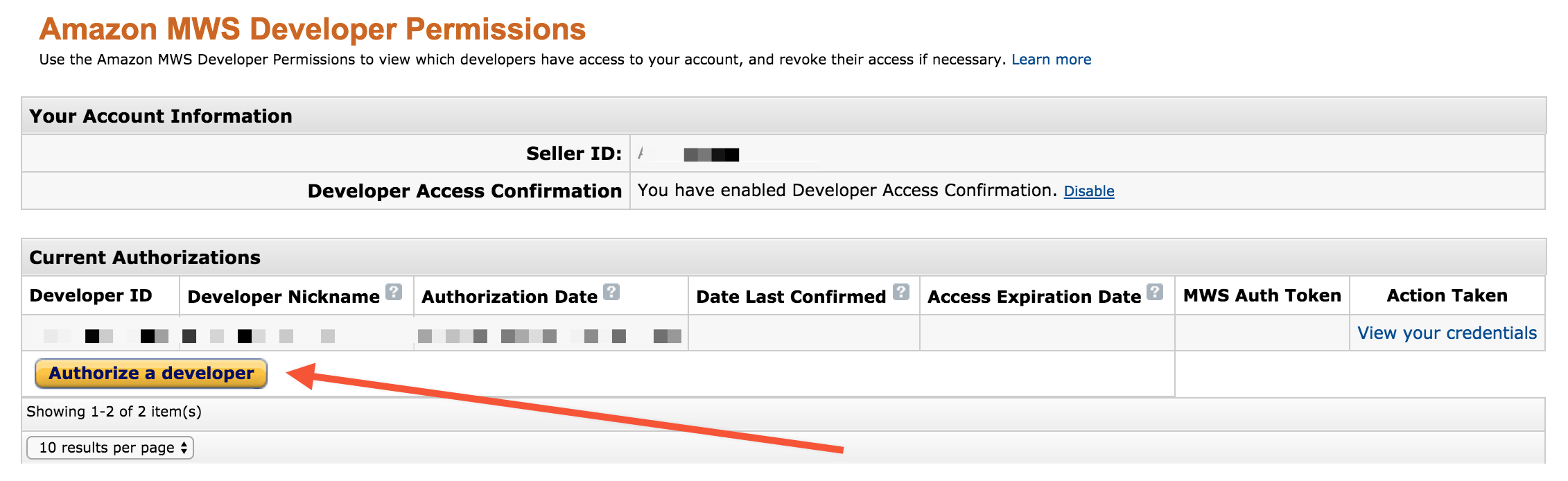Image resolution: width=1568 pixels, height=481 pixels.
Task: Expand the 10 results per page dropdown
Action: [110, 448]
